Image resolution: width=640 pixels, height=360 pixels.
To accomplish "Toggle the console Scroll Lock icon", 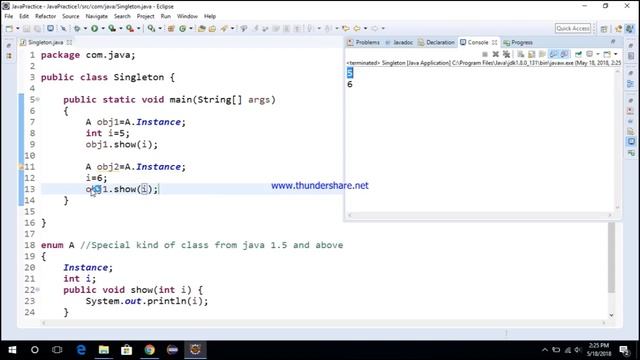I will 531,54.
